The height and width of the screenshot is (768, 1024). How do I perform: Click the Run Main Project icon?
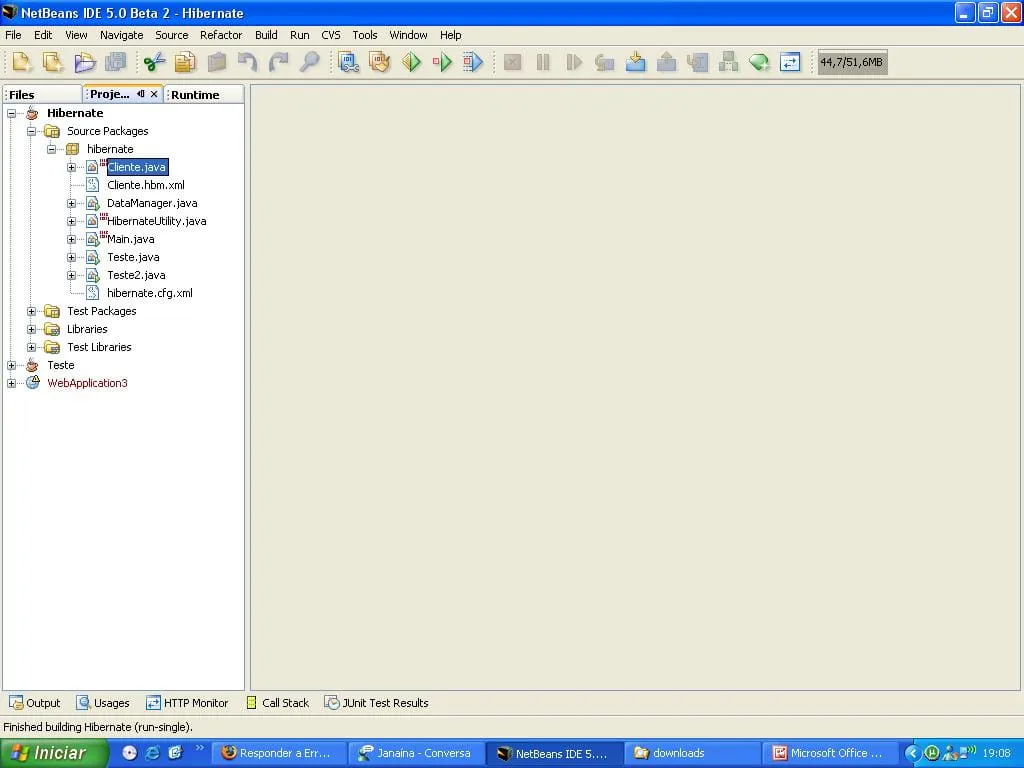point(411,63)
